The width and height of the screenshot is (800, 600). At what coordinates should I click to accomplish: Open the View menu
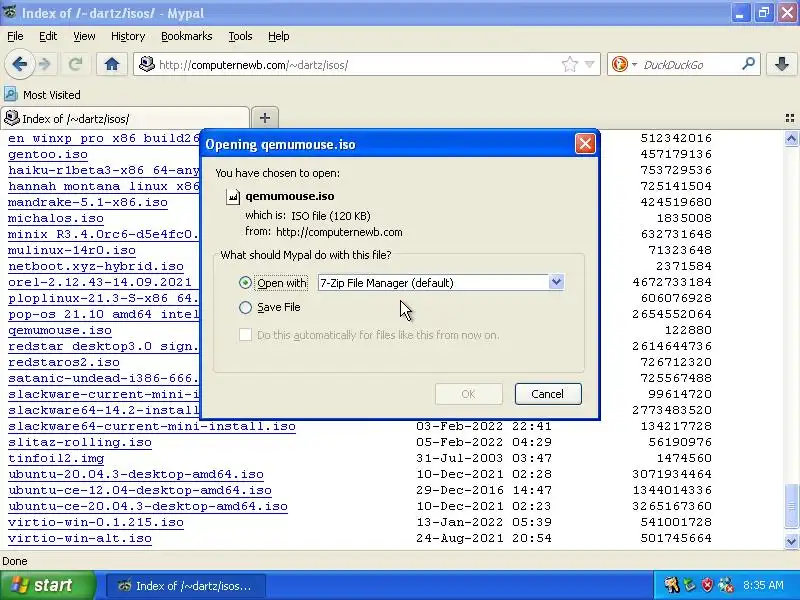pos(84,36)
